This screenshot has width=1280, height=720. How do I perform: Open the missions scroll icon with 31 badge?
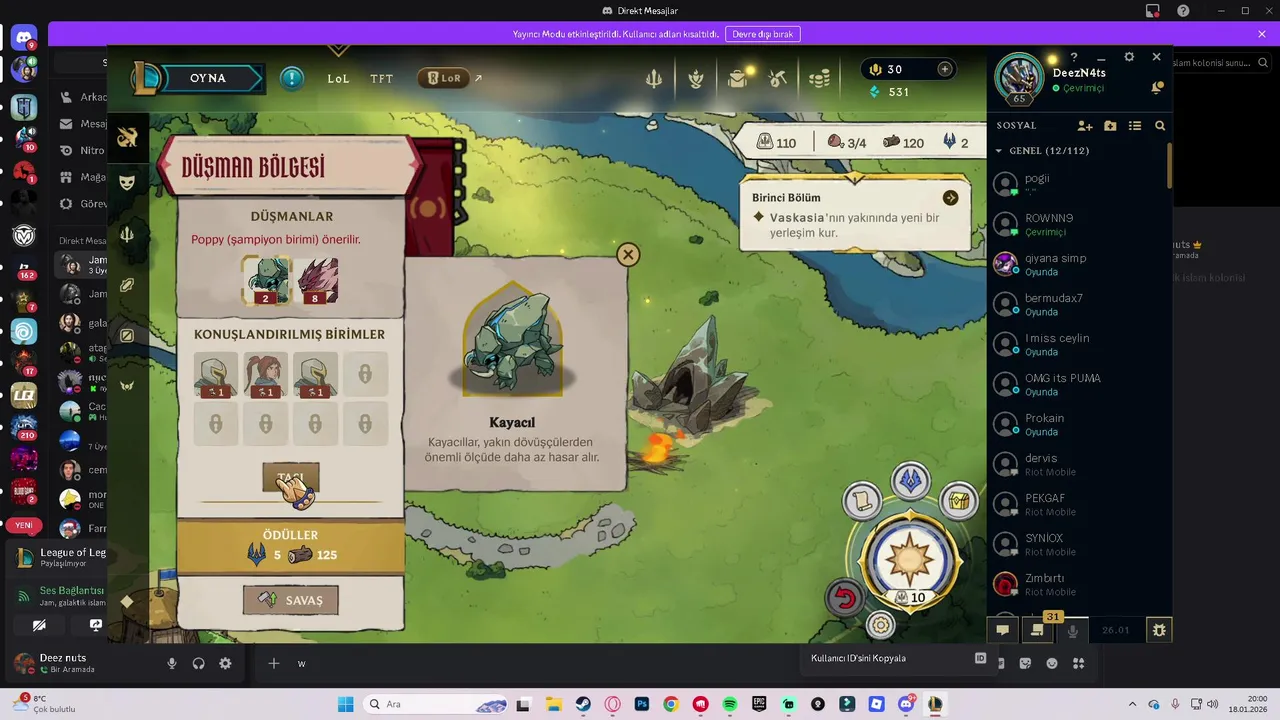click(1037, 630)
